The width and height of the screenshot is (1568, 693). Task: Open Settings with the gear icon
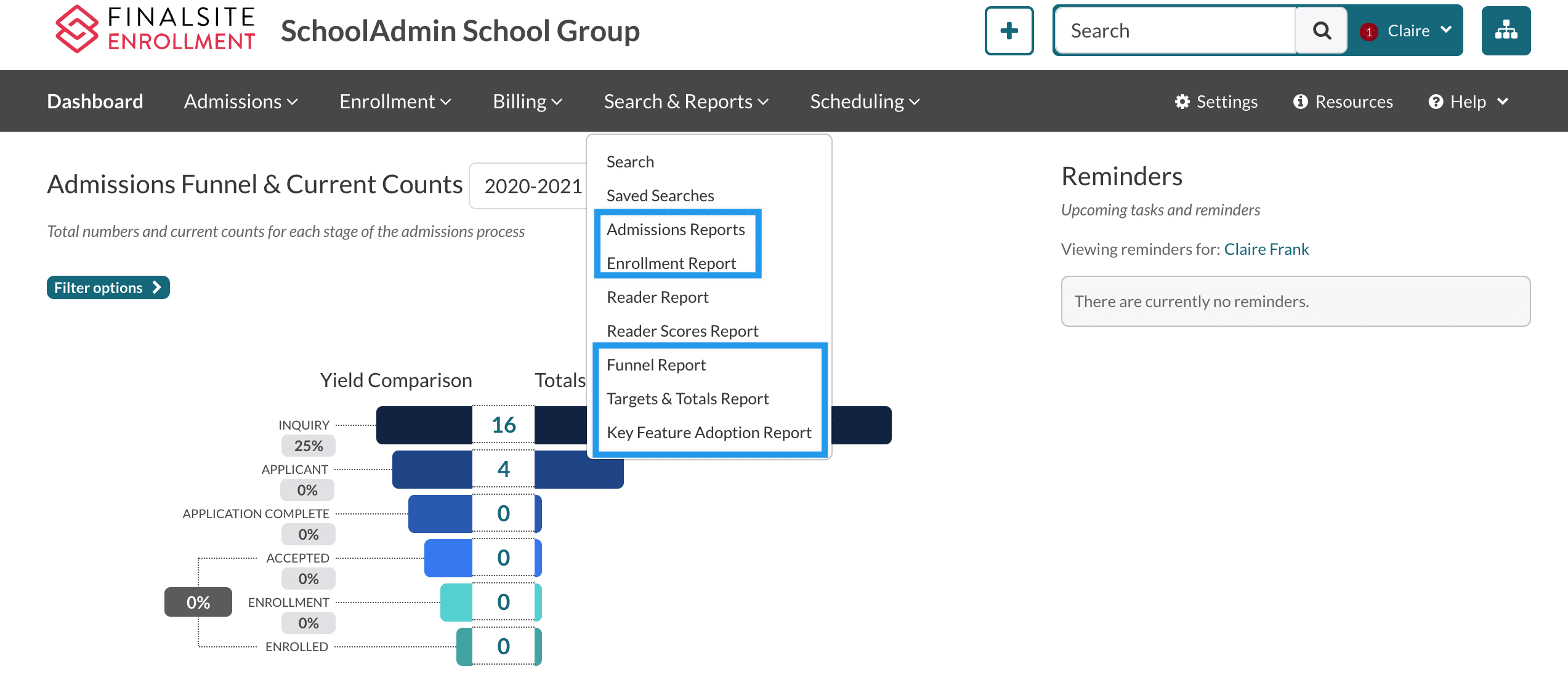tap(1182, 102)
